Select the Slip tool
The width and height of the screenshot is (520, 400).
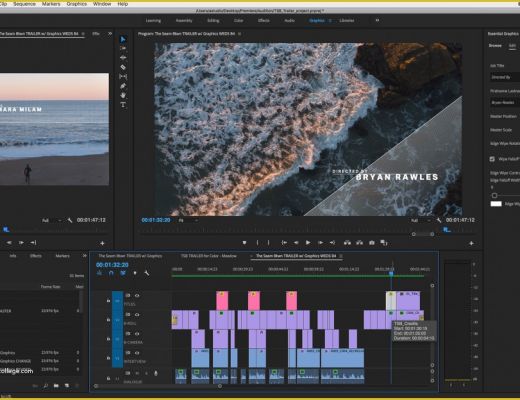[123, 76]
